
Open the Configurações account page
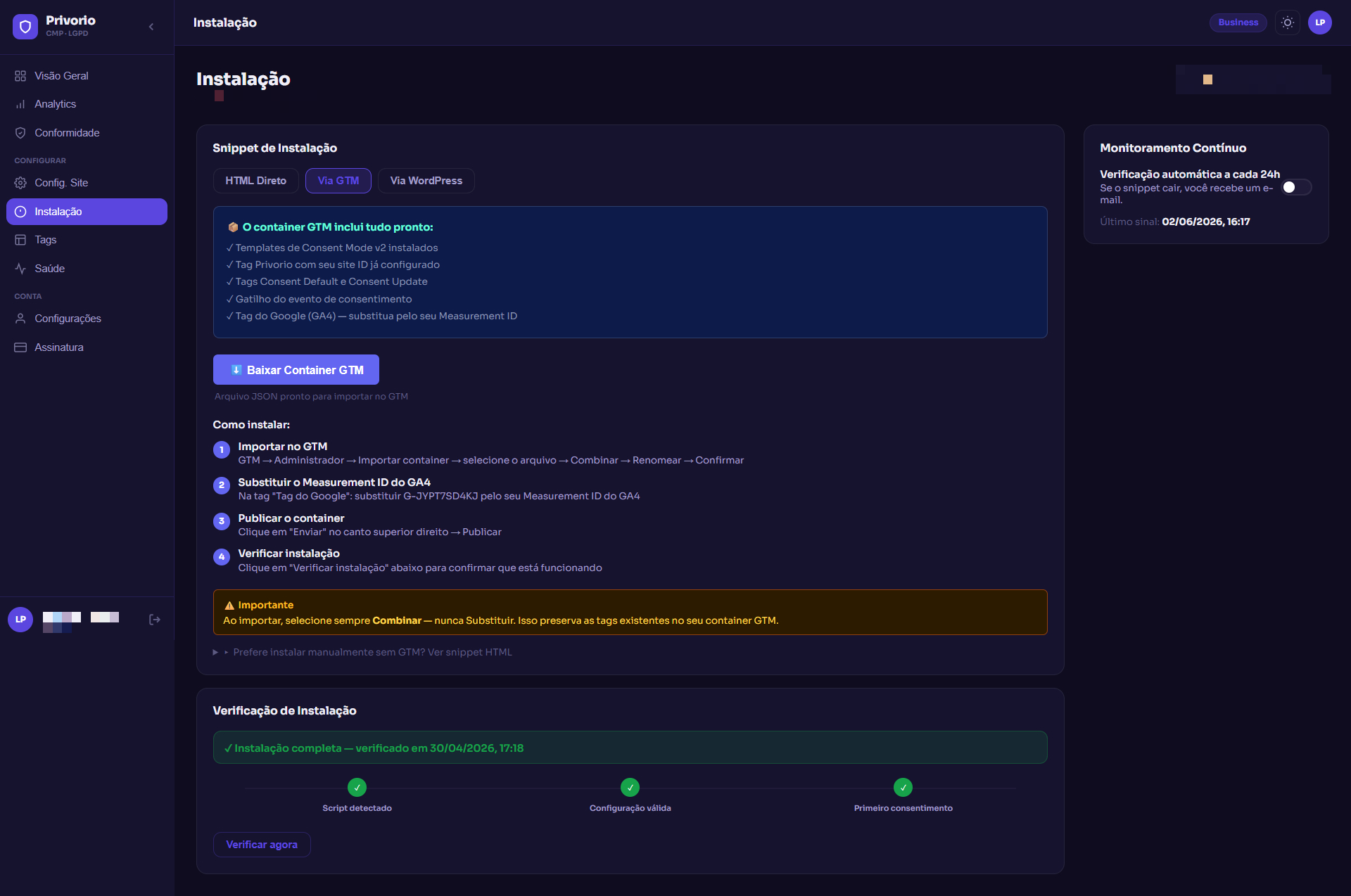[87, 319]
